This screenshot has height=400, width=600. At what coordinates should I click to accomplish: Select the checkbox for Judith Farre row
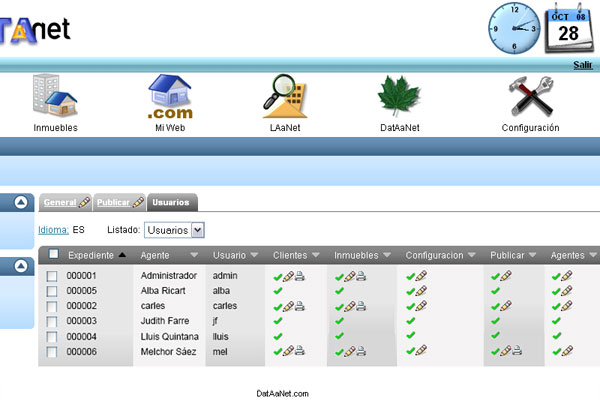pos(53,321)
